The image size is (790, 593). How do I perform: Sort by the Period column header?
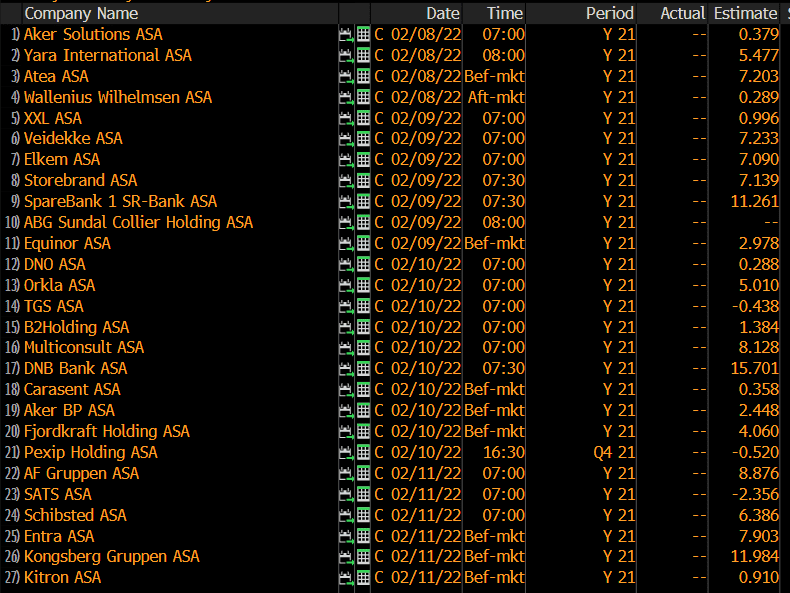(610, 14)
